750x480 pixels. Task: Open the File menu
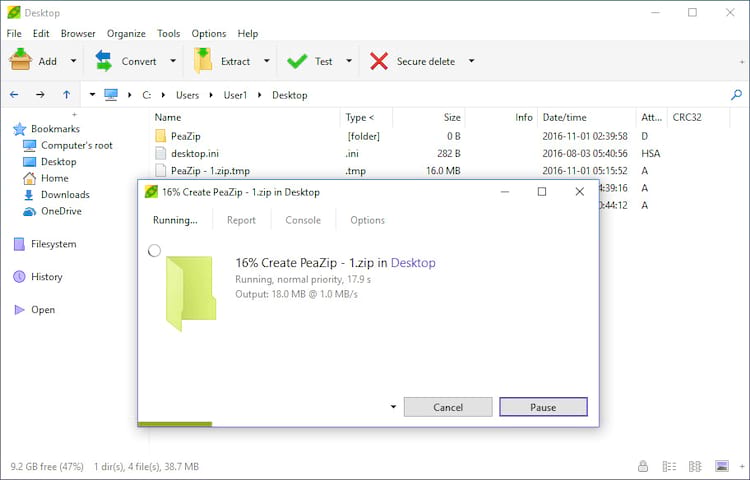coord(14,33)
